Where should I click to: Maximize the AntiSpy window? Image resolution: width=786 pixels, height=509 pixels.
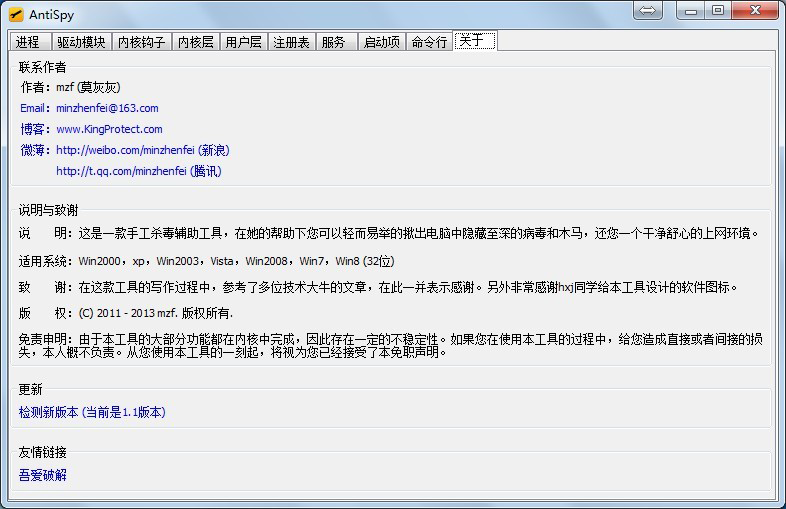tap(718, 11)
